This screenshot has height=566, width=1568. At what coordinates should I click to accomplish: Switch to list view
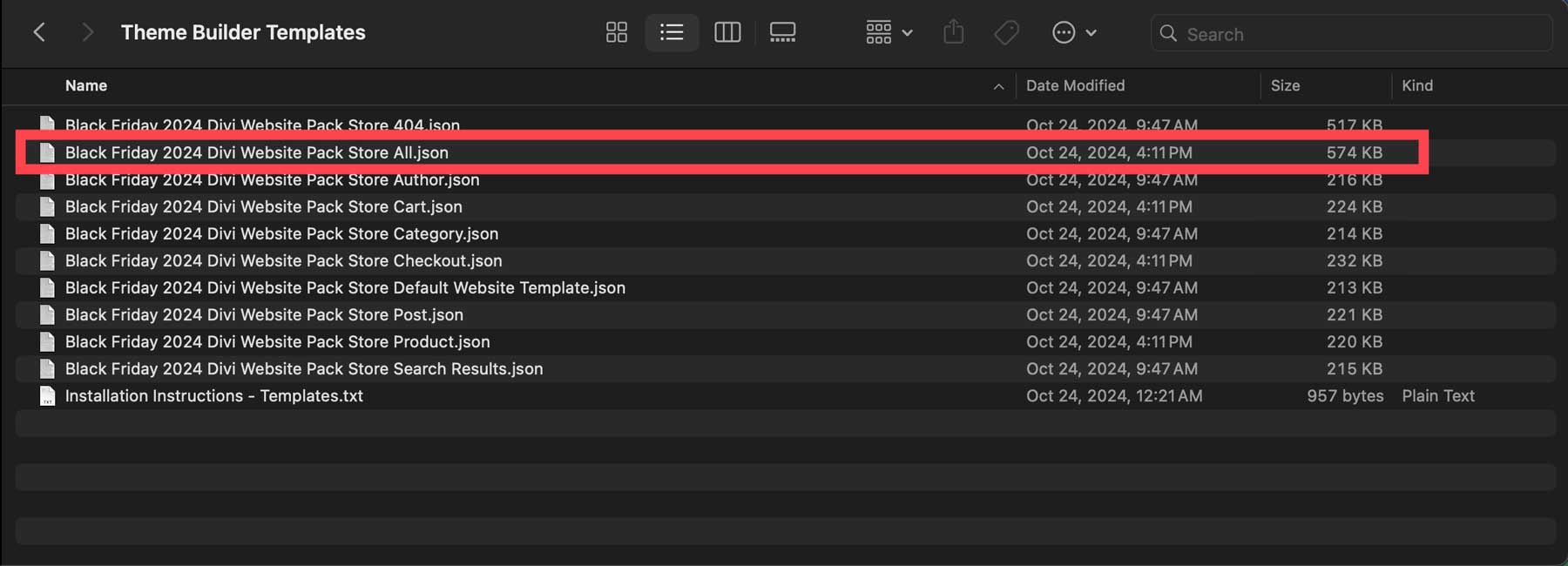tap(671, 33)
